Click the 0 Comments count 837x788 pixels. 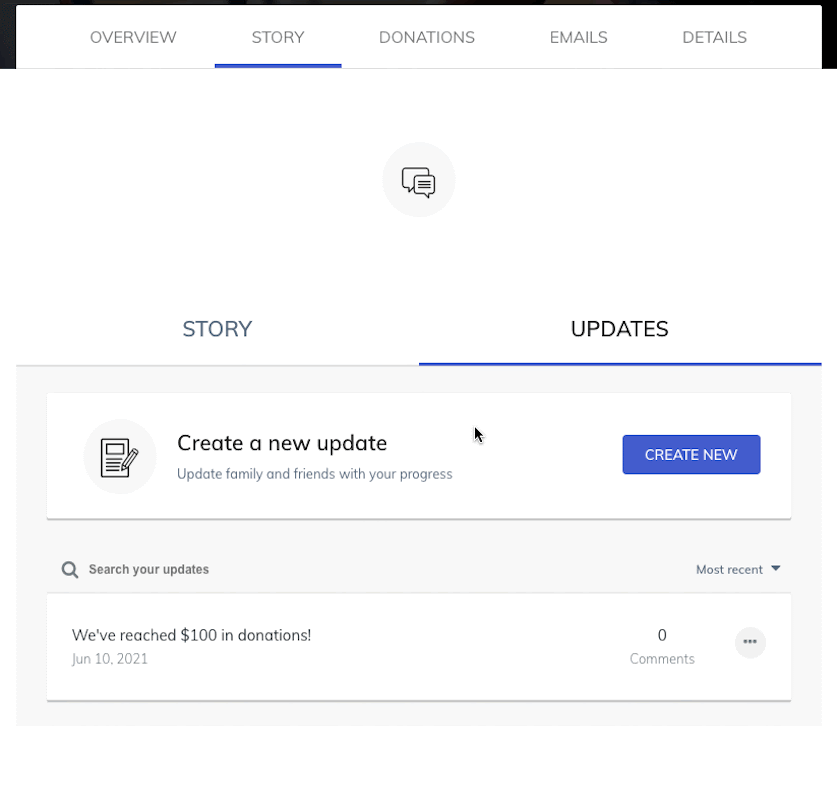tap(662, 647)
